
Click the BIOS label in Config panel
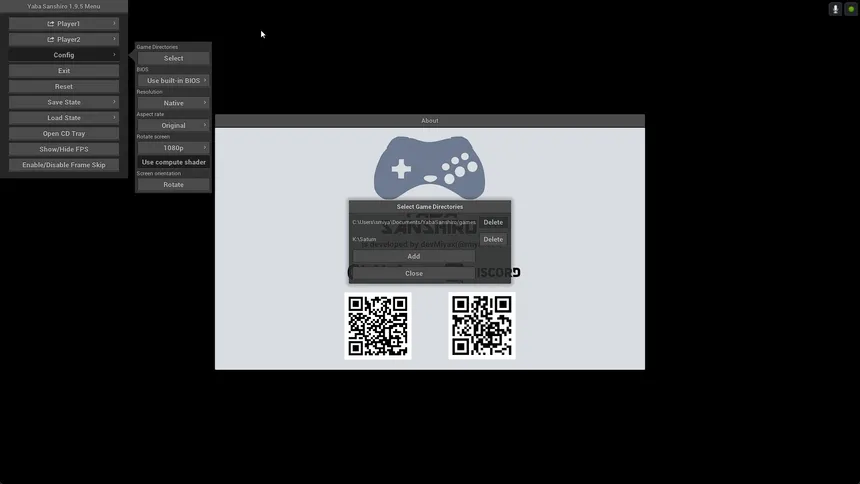tap(142, 70)
